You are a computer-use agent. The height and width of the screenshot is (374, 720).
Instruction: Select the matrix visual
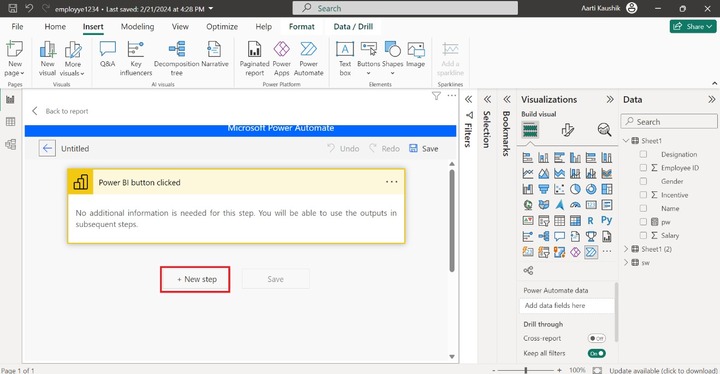tap(575, 221)
